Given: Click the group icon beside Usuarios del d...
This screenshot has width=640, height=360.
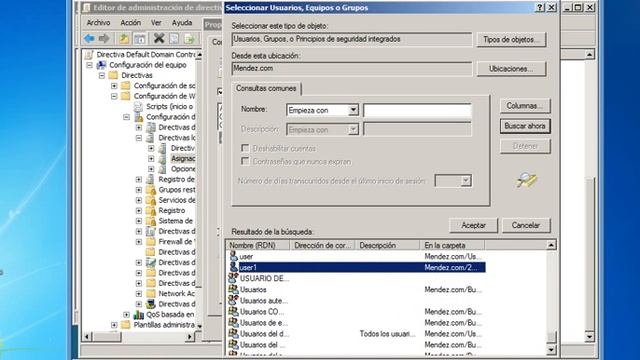Looking at the screenshot, I should [233, 333].
